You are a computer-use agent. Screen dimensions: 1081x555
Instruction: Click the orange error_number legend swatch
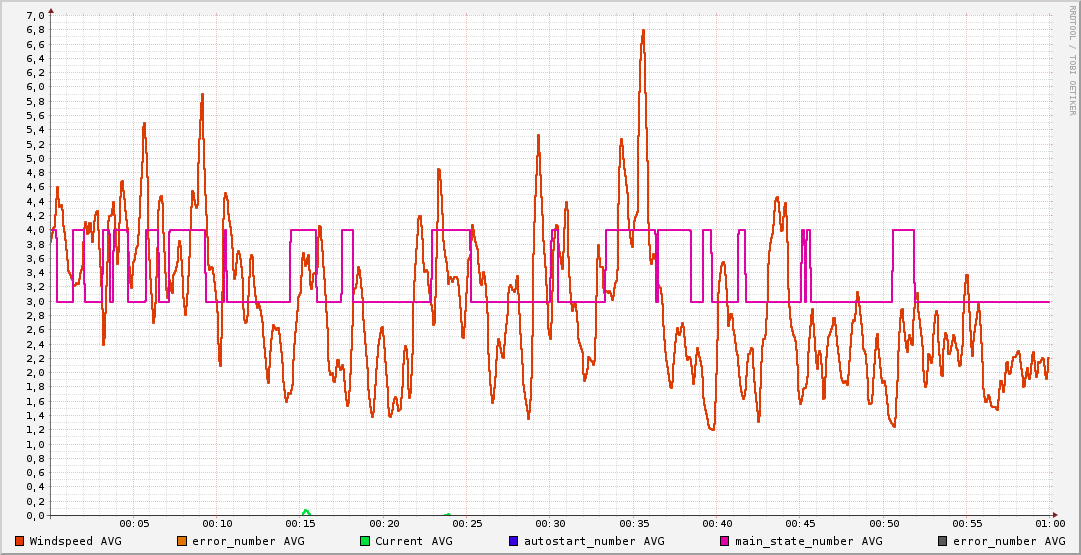[x=182, y=541]
